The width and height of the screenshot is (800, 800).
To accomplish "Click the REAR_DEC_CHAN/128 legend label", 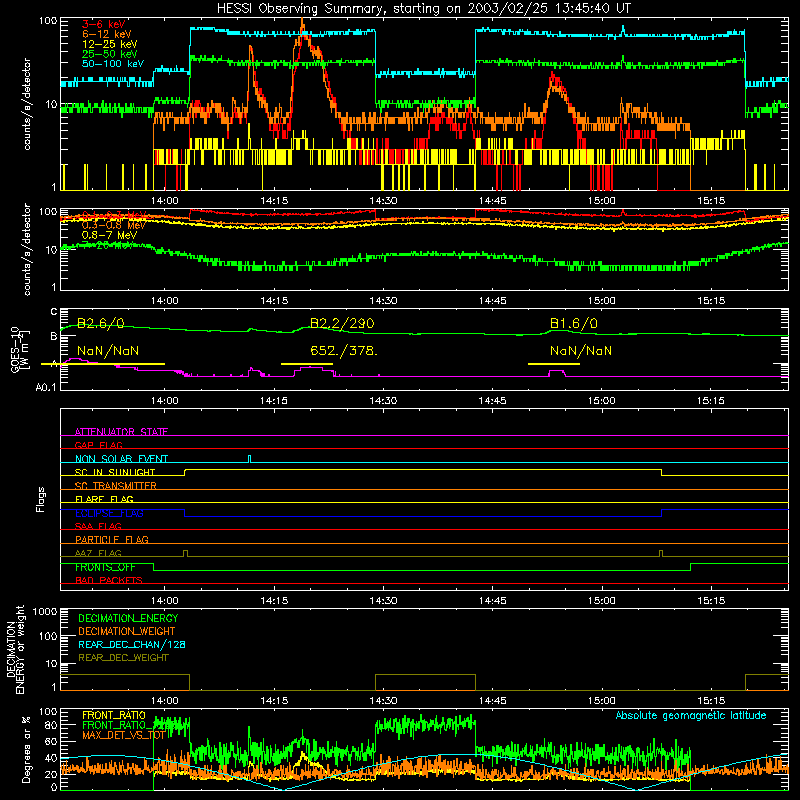I will pyautogui.click(x=132, y=644).
